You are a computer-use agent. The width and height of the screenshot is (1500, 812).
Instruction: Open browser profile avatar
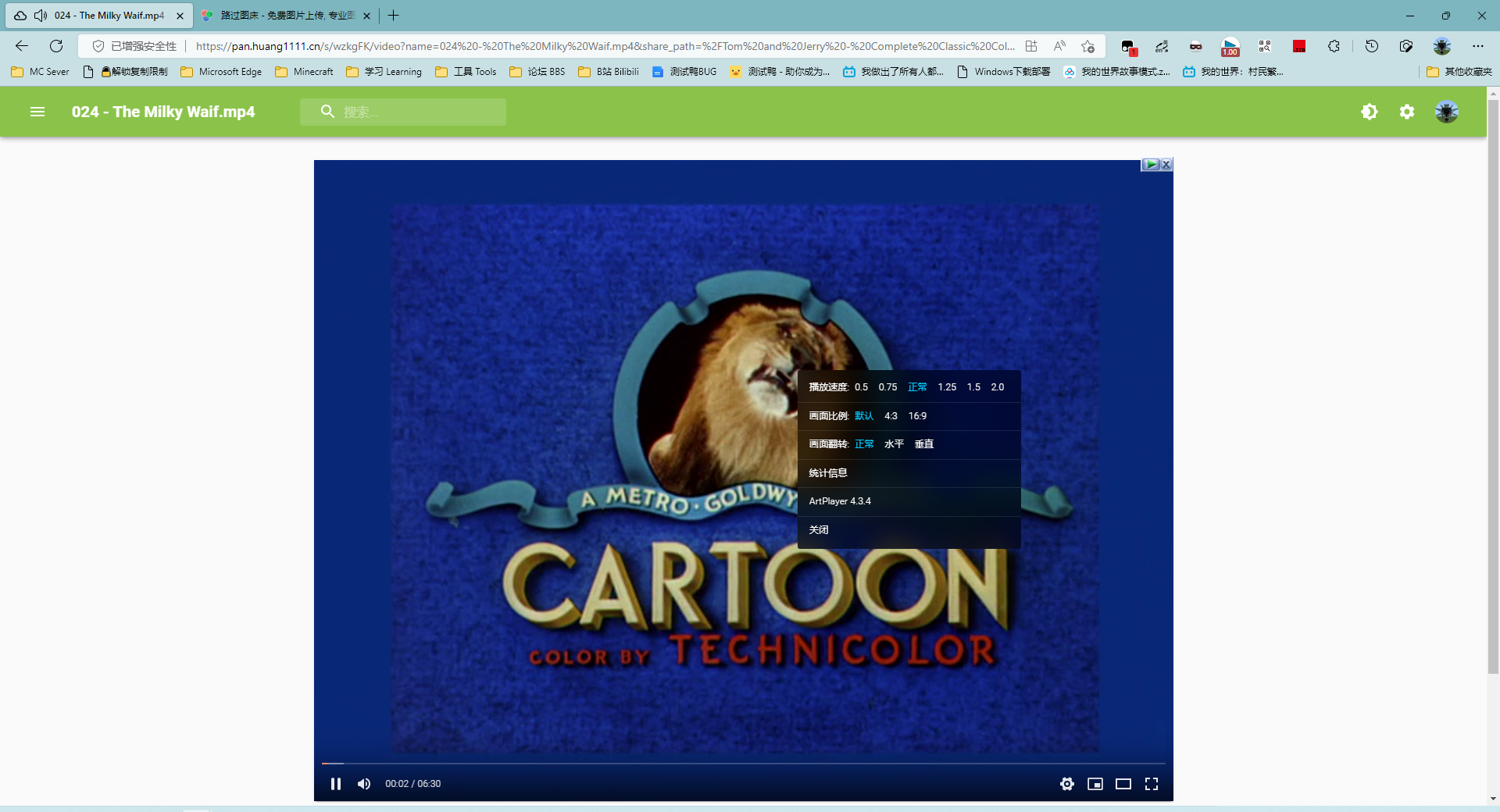click(1442, 46)
